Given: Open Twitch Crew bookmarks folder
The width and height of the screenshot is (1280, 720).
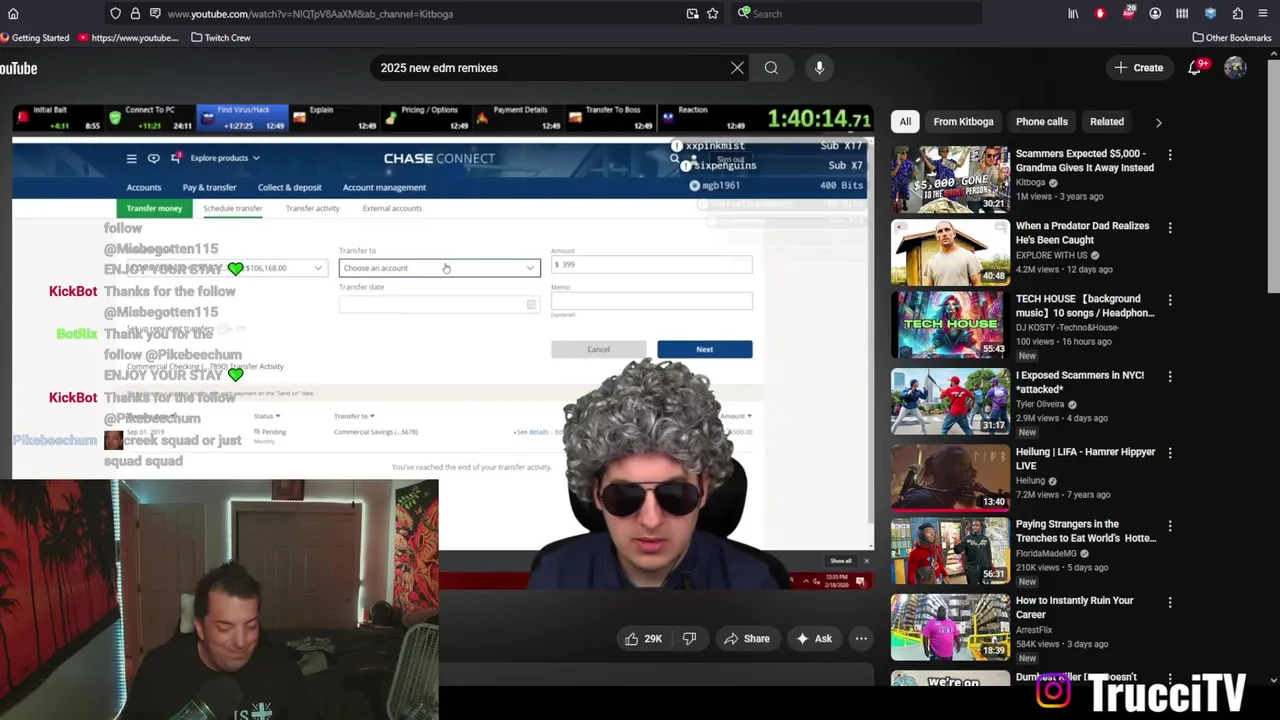Looking at the screenshot, I should pyautogui.click(x=220, y=38).
